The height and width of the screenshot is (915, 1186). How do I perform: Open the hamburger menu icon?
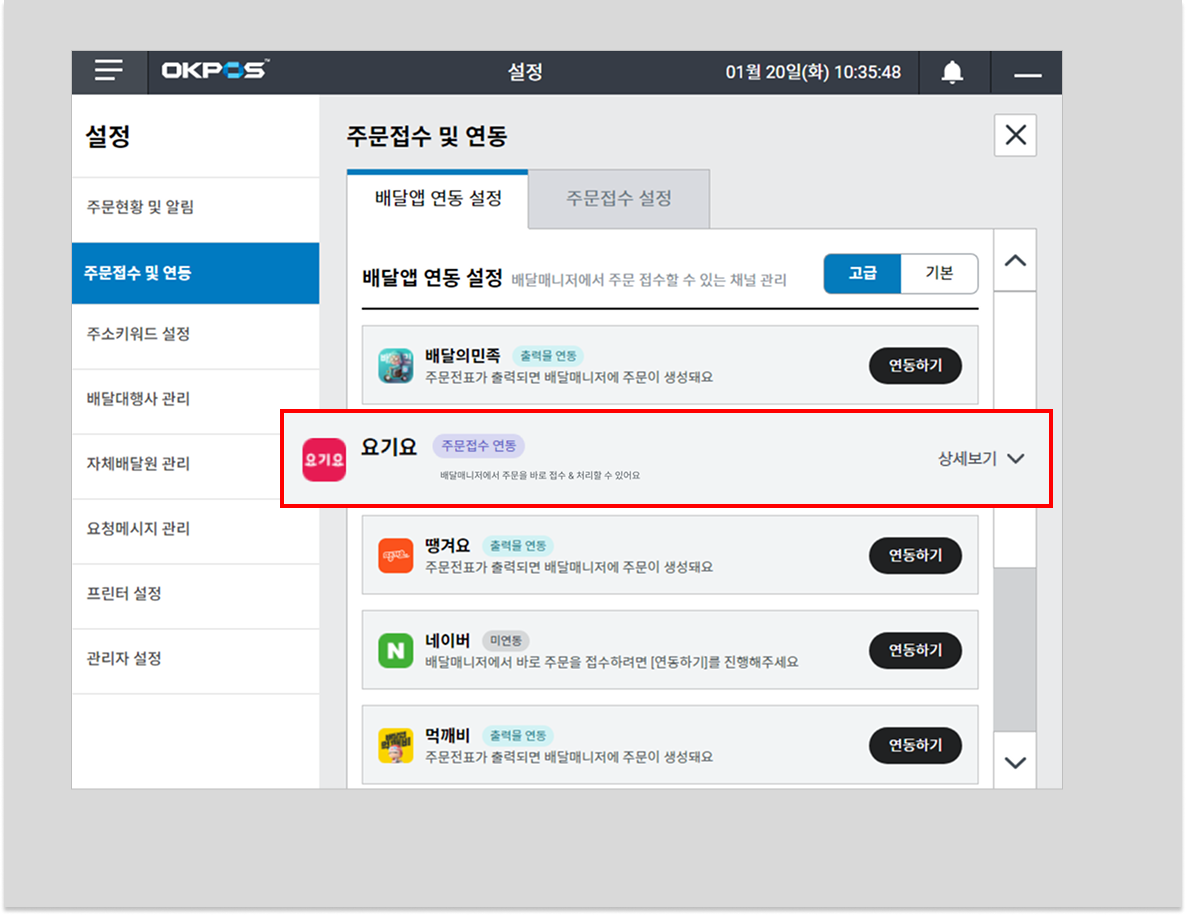tap(109, 72)
